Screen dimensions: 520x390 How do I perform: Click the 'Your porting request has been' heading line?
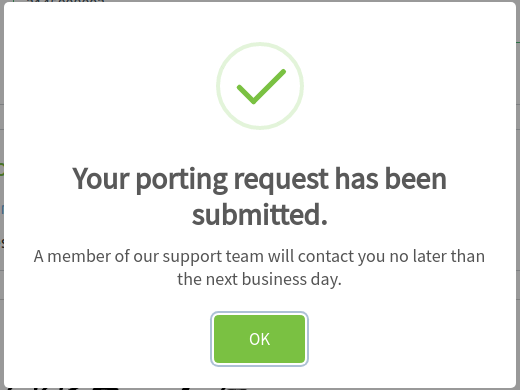(x=259, y=179)
